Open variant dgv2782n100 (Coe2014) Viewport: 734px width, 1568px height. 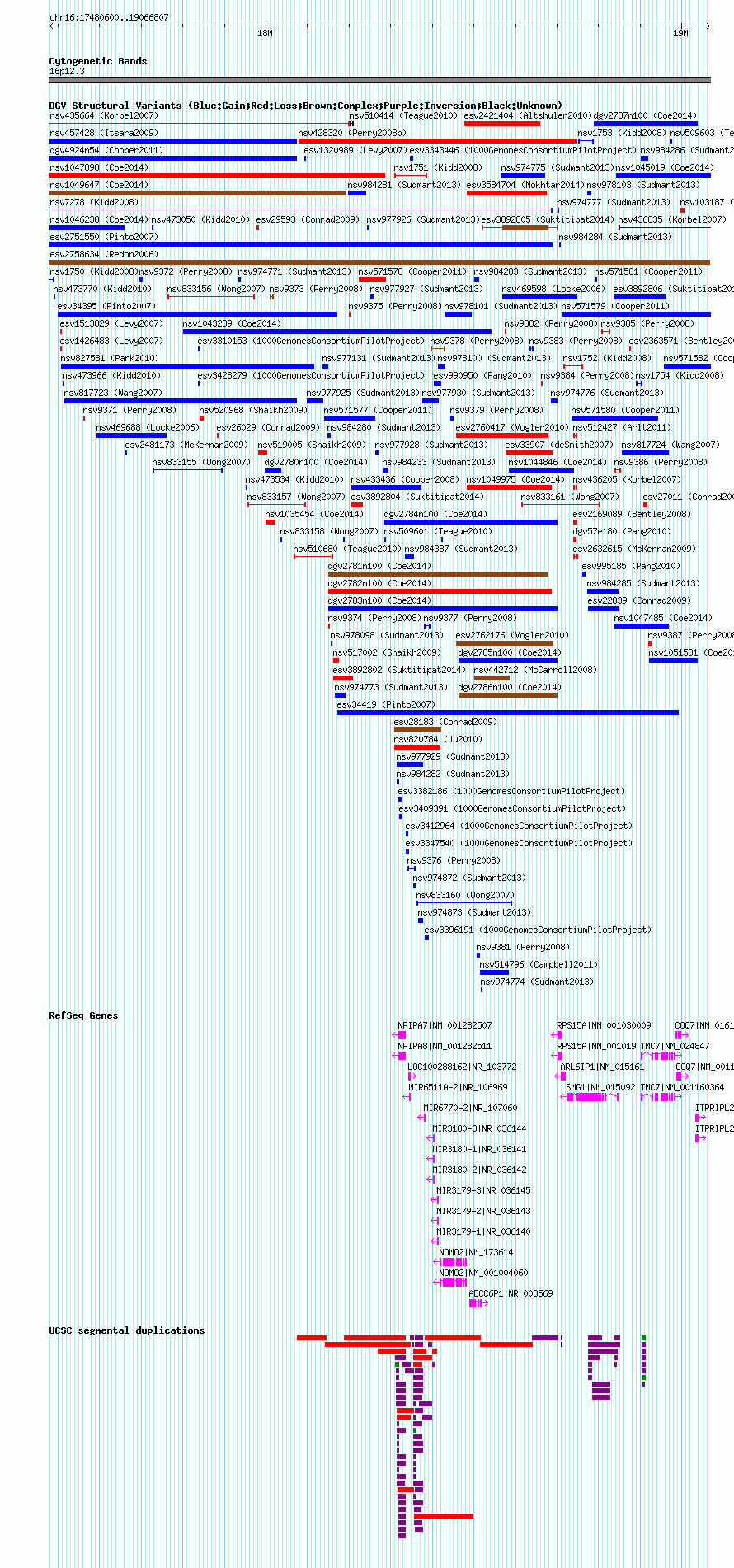click(440, 591)
